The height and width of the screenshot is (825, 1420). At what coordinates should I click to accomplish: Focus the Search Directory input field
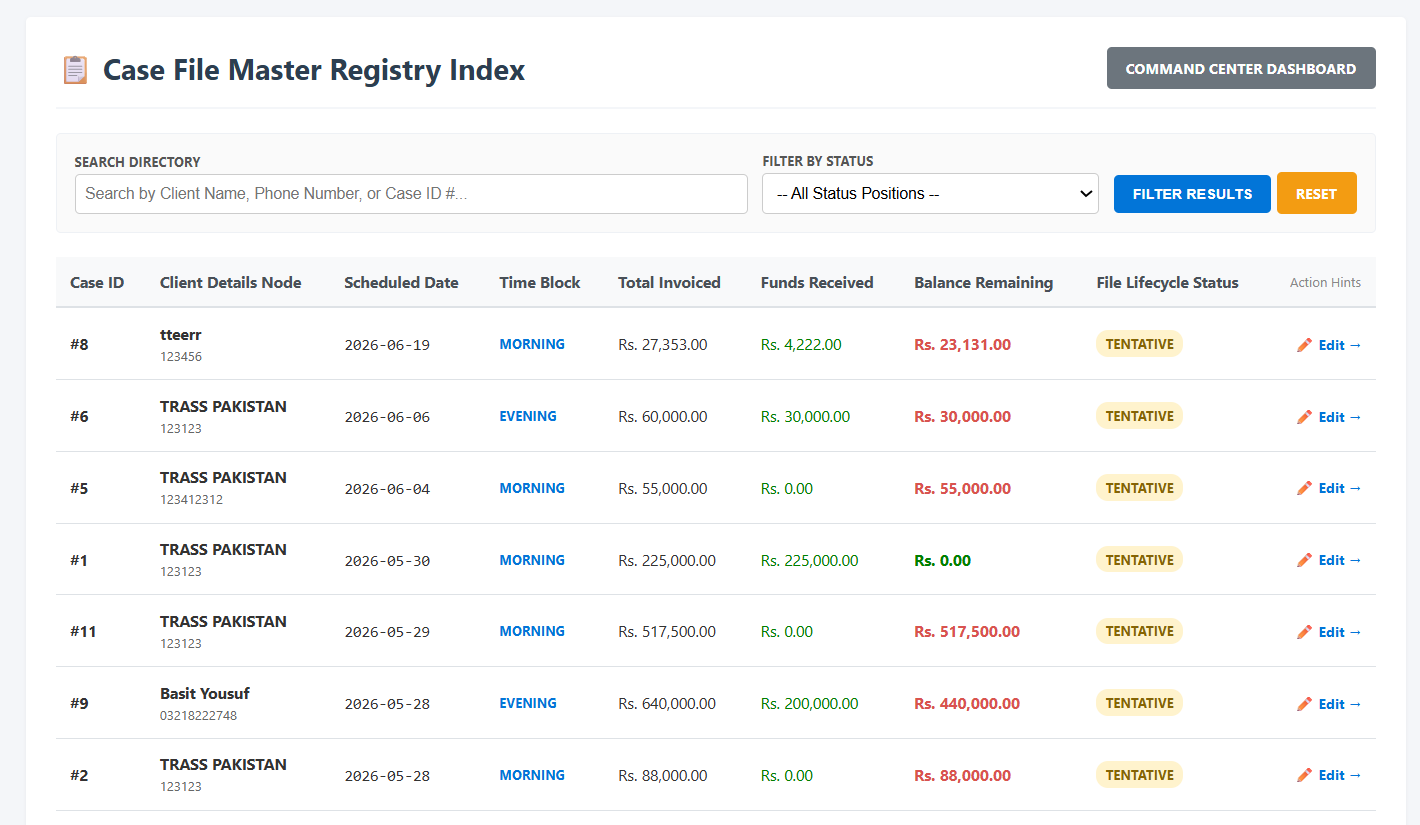(411, 194)
